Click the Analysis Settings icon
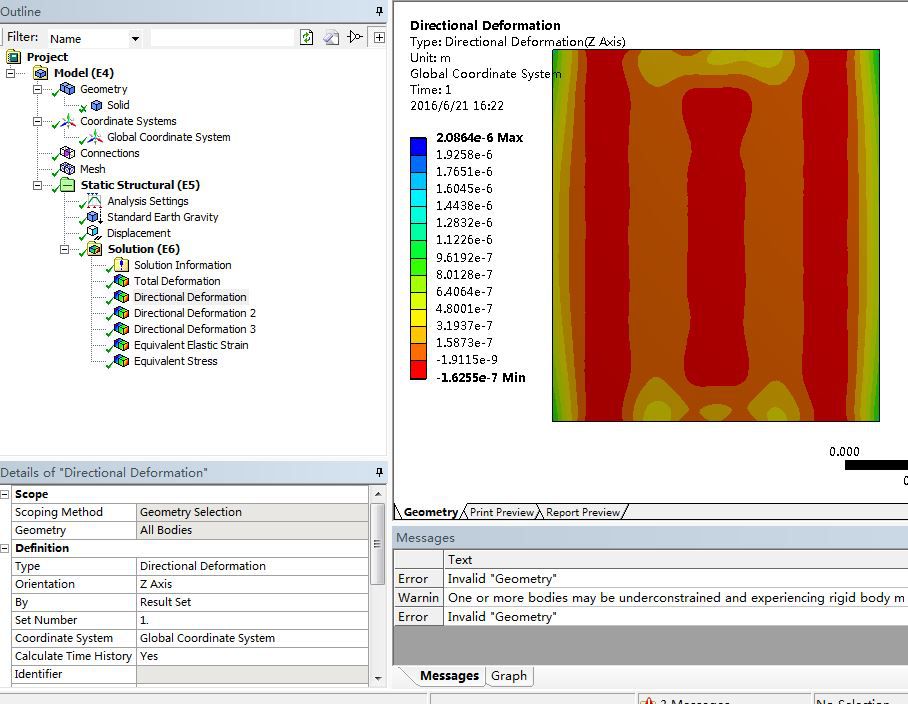This screenshot has height=704, width=908. pos(94,201)
